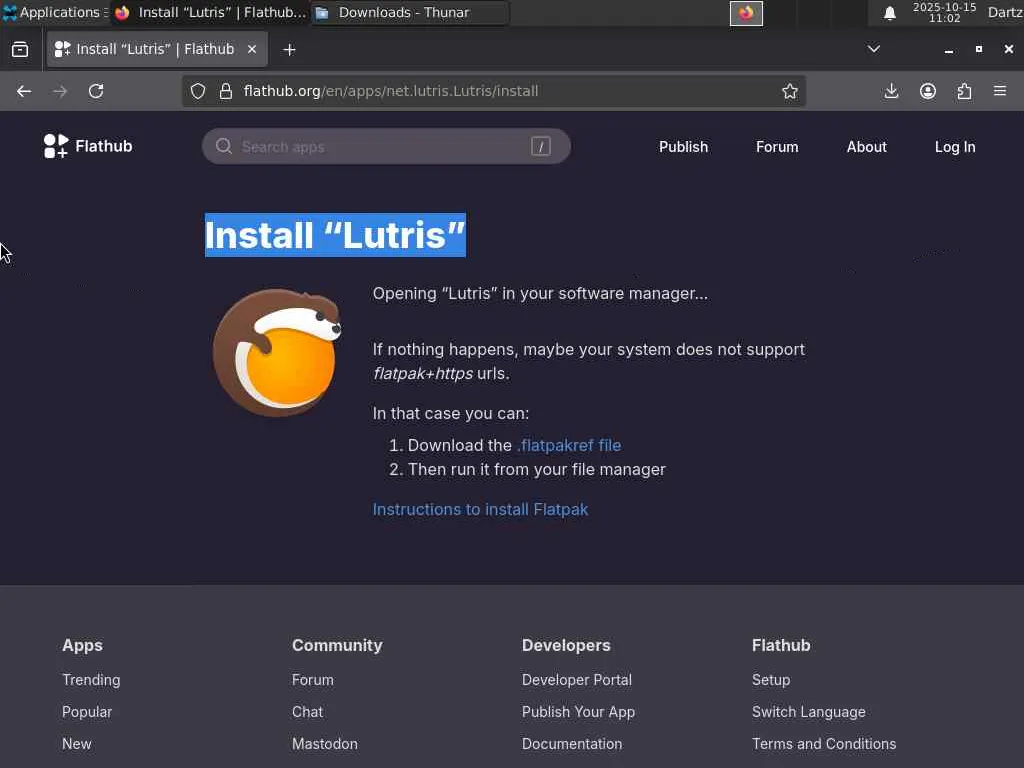
Task: Click the magnifier icon in search box
Action: tap(224, 146)
